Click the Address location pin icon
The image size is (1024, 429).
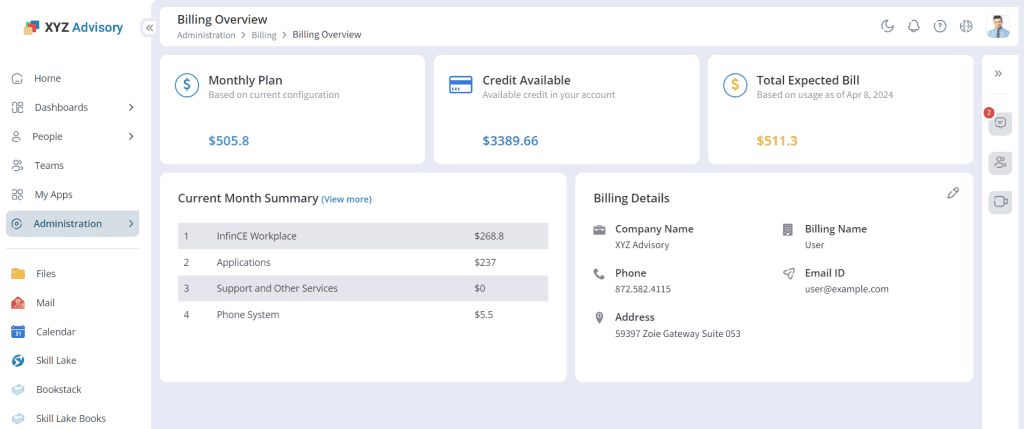click(x=599, y=318)
